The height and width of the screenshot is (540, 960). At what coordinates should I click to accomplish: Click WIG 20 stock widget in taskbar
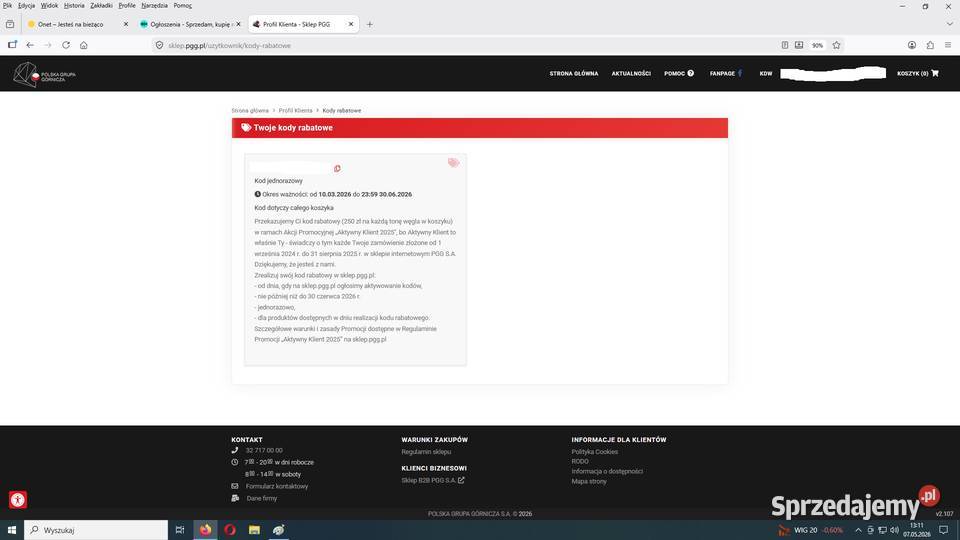[x=812, y=530]
